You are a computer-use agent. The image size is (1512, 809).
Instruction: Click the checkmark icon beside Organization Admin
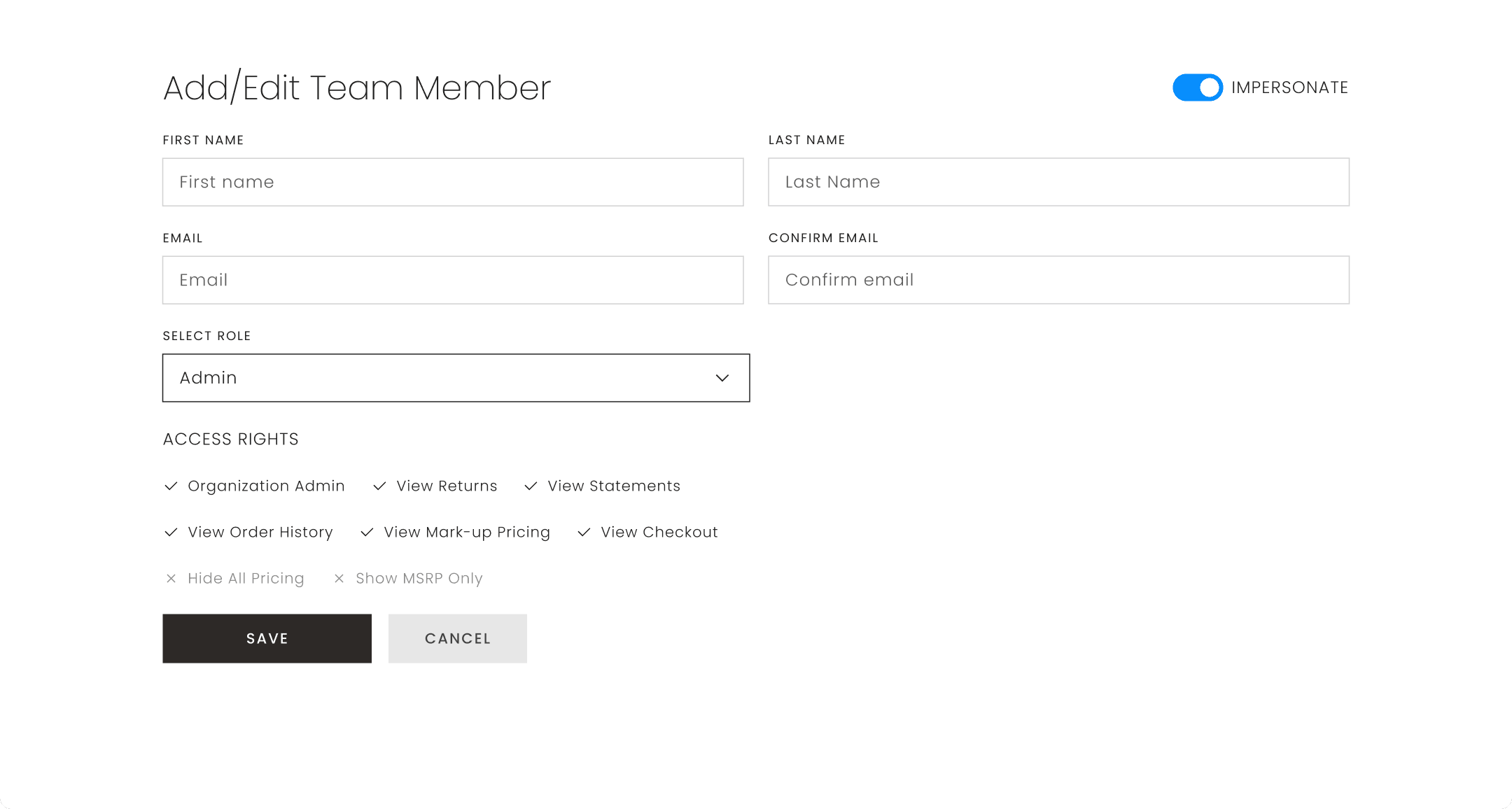tap(170, 486)
